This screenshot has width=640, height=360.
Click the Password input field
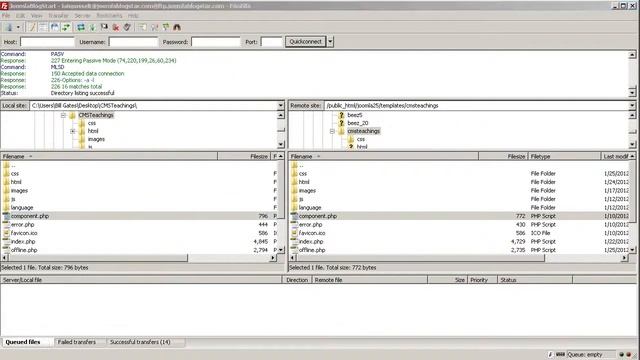pyautogui.click(x=216, y=42)
